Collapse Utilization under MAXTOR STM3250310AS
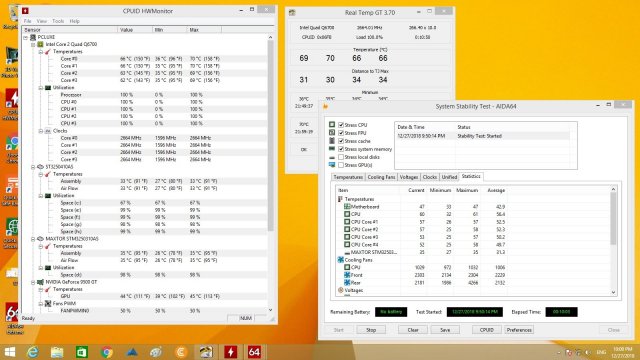Screen dimensions: 640x360 click(x=40, y=268)
